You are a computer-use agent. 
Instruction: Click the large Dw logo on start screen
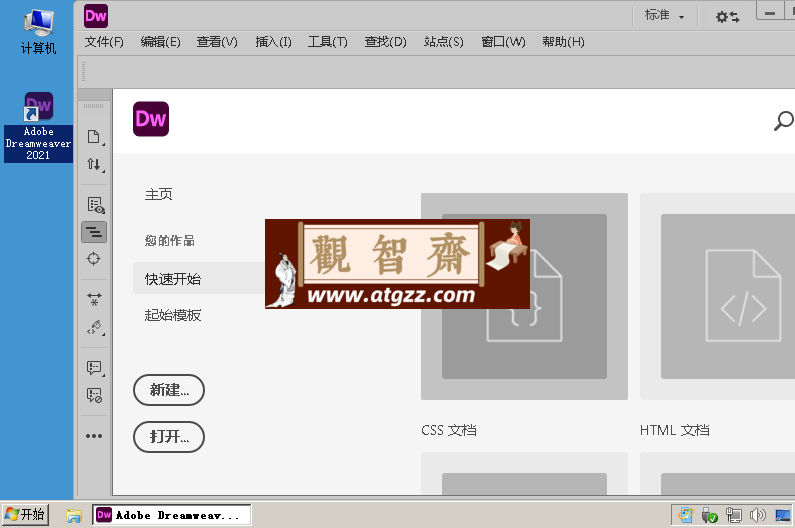[x=151, y=119]
